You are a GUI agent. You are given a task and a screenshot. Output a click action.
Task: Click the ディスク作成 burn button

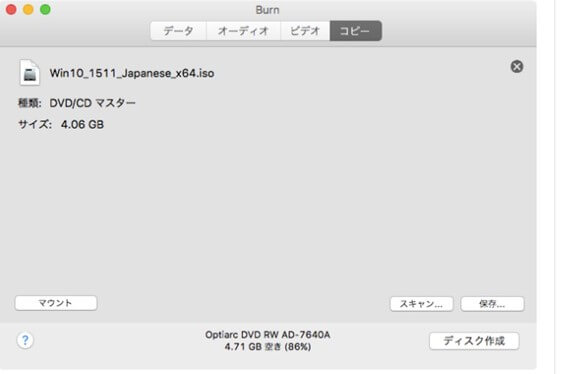pos(474,341)
